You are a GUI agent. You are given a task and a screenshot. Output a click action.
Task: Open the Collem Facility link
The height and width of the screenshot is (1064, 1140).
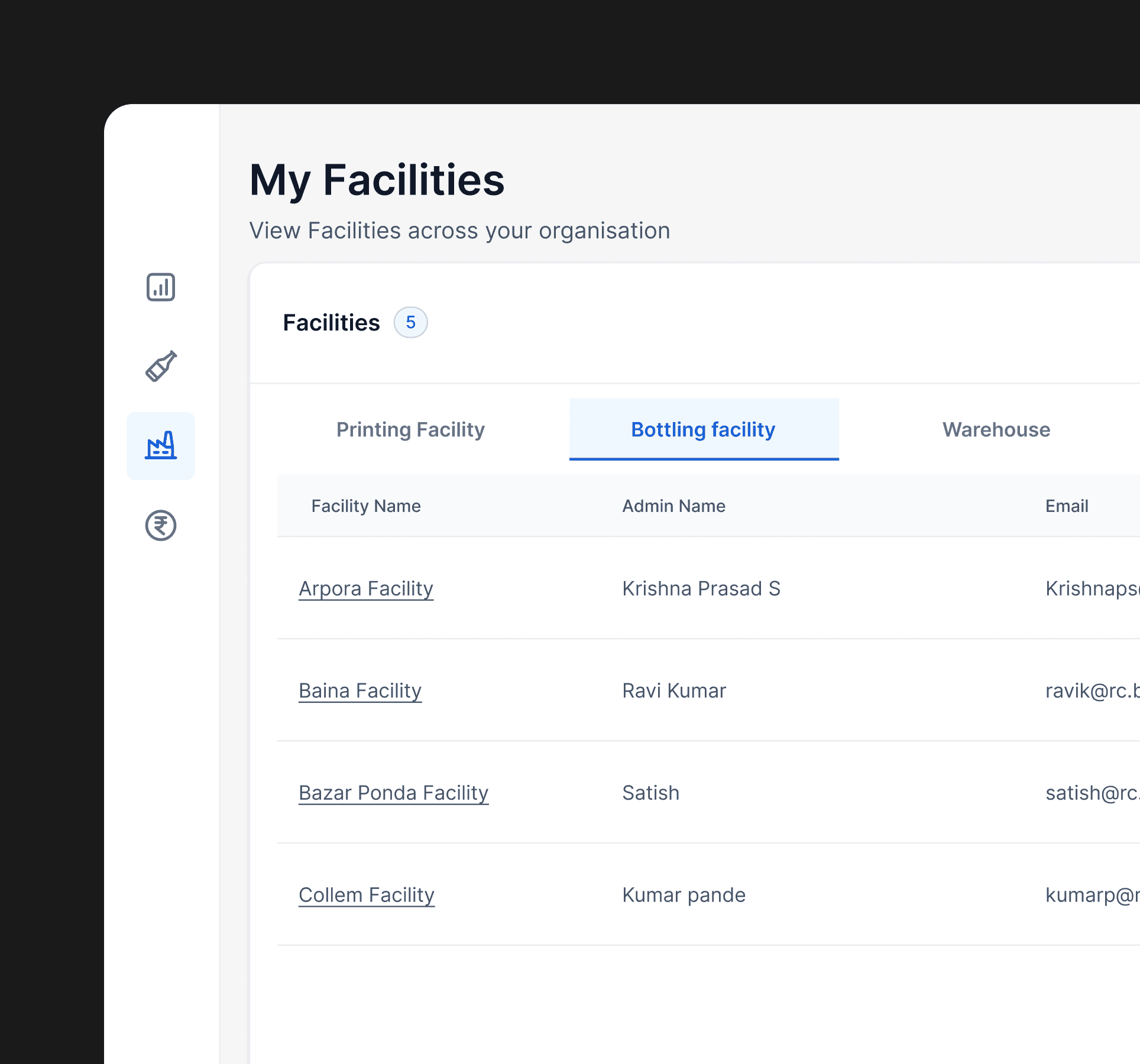[367, 896]
